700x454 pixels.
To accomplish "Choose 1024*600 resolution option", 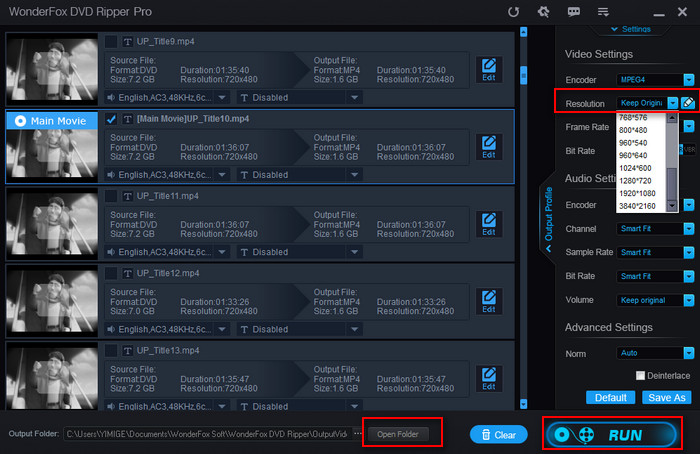I will [641, 168].
